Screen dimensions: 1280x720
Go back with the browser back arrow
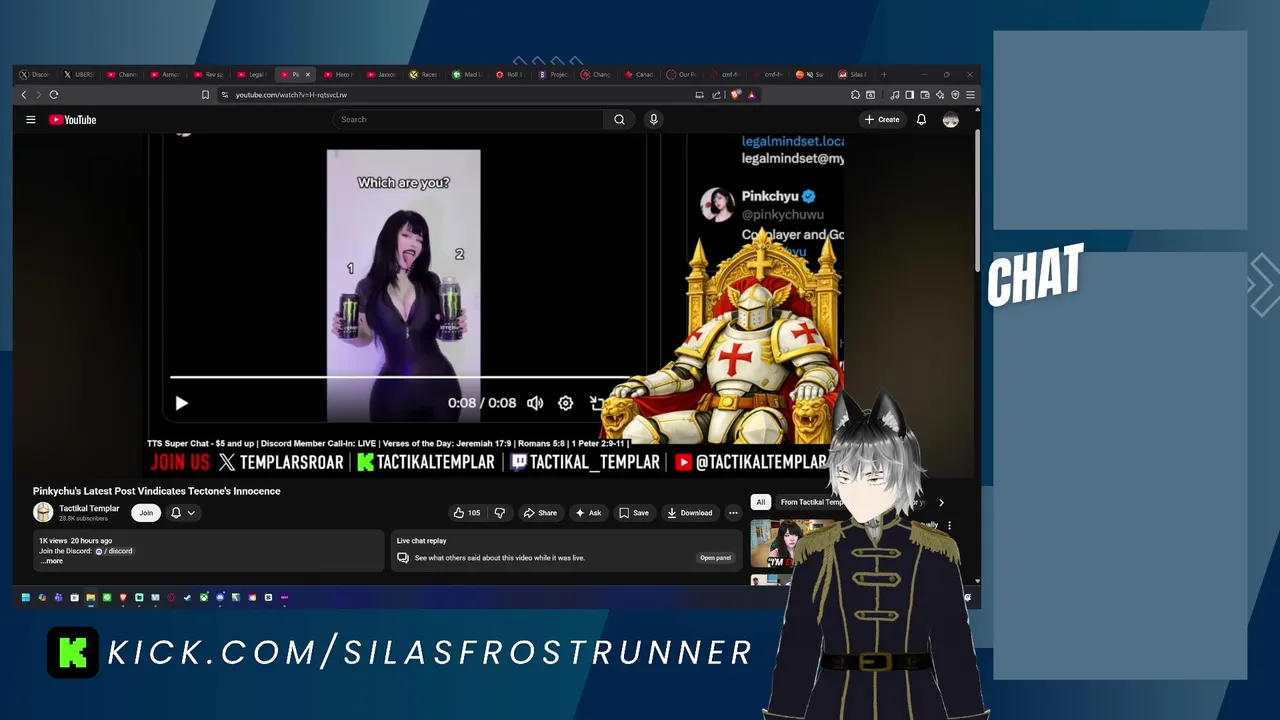[x=24, y=95]
